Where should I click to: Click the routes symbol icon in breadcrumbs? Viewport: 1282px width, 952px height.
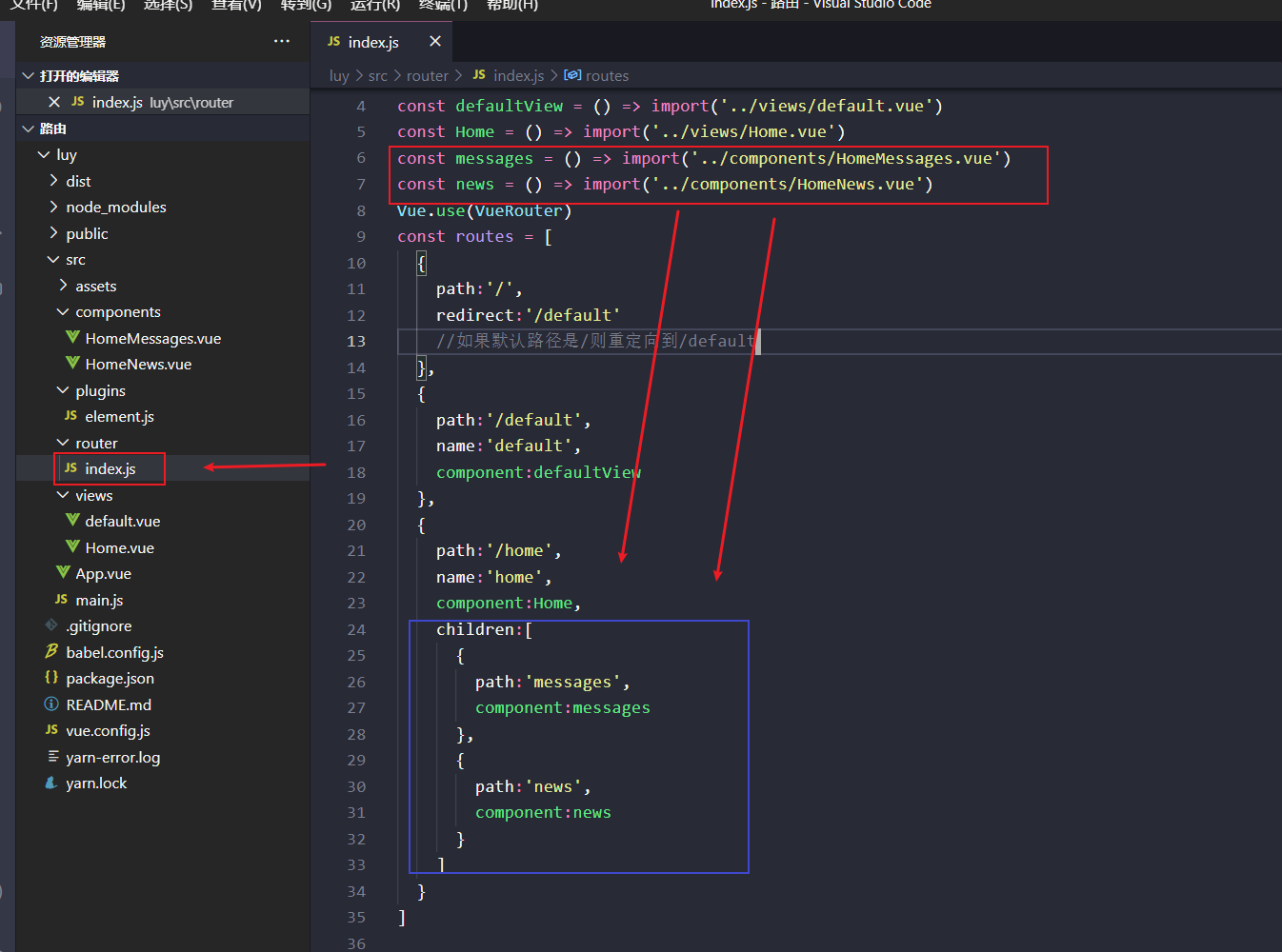click(572, 75)
